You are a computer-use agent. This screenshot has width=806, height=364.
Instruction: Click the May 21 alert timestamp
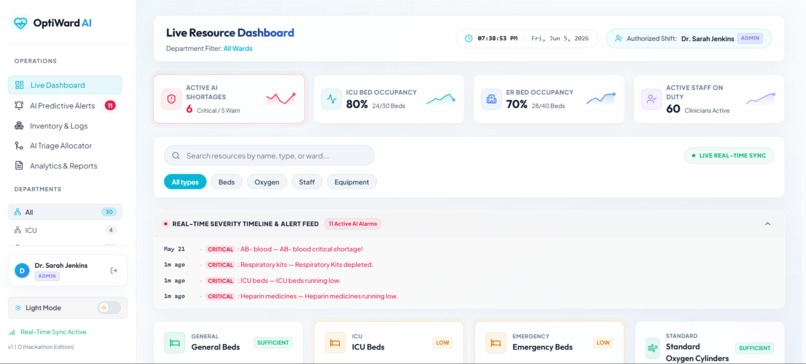[174, 249]
